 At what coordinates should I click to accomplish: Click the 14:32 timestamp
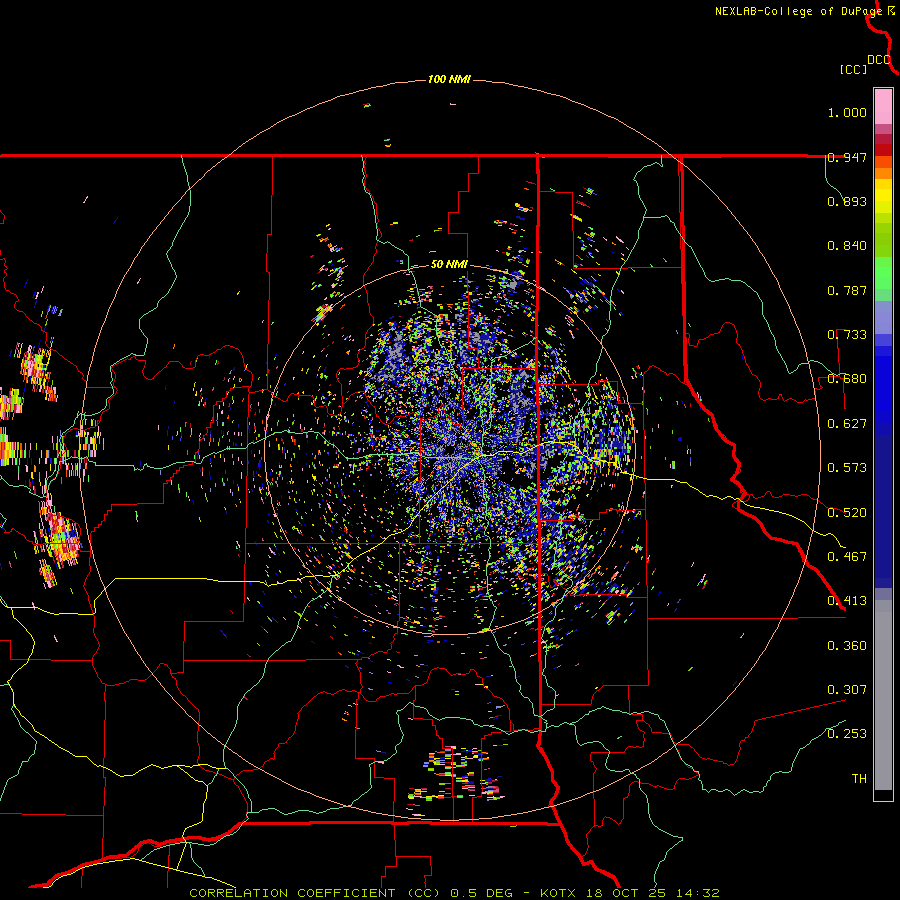click(698, 893)
